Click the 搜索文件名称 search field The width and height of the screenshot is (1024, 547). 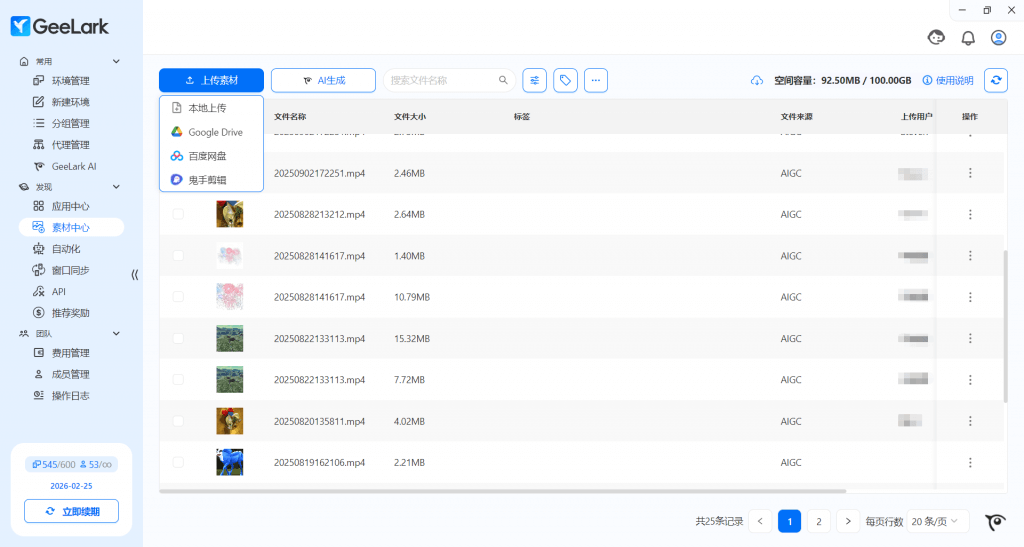point(442,80)
